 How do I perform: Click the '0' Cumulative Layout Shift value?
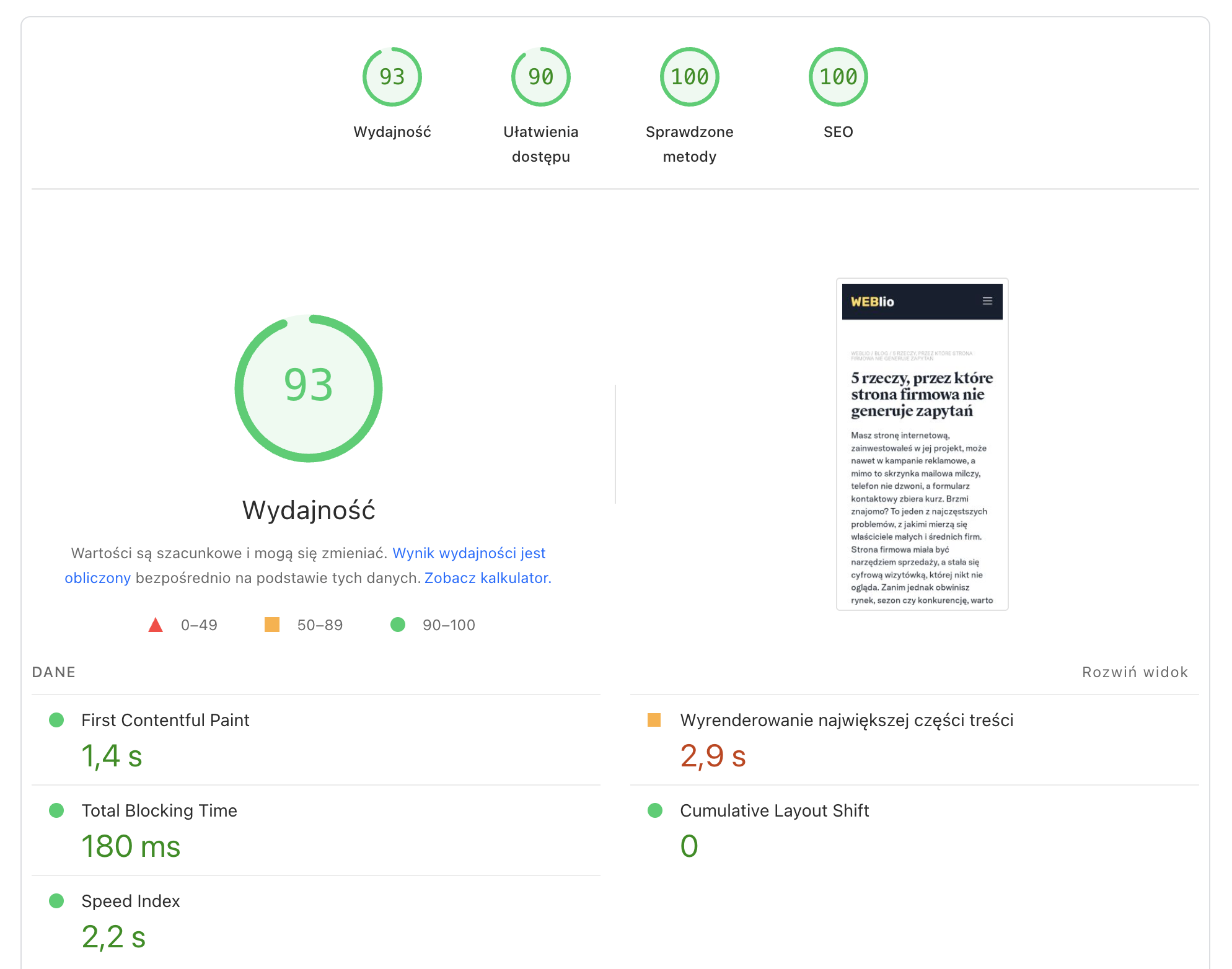[x=689, y=846]
